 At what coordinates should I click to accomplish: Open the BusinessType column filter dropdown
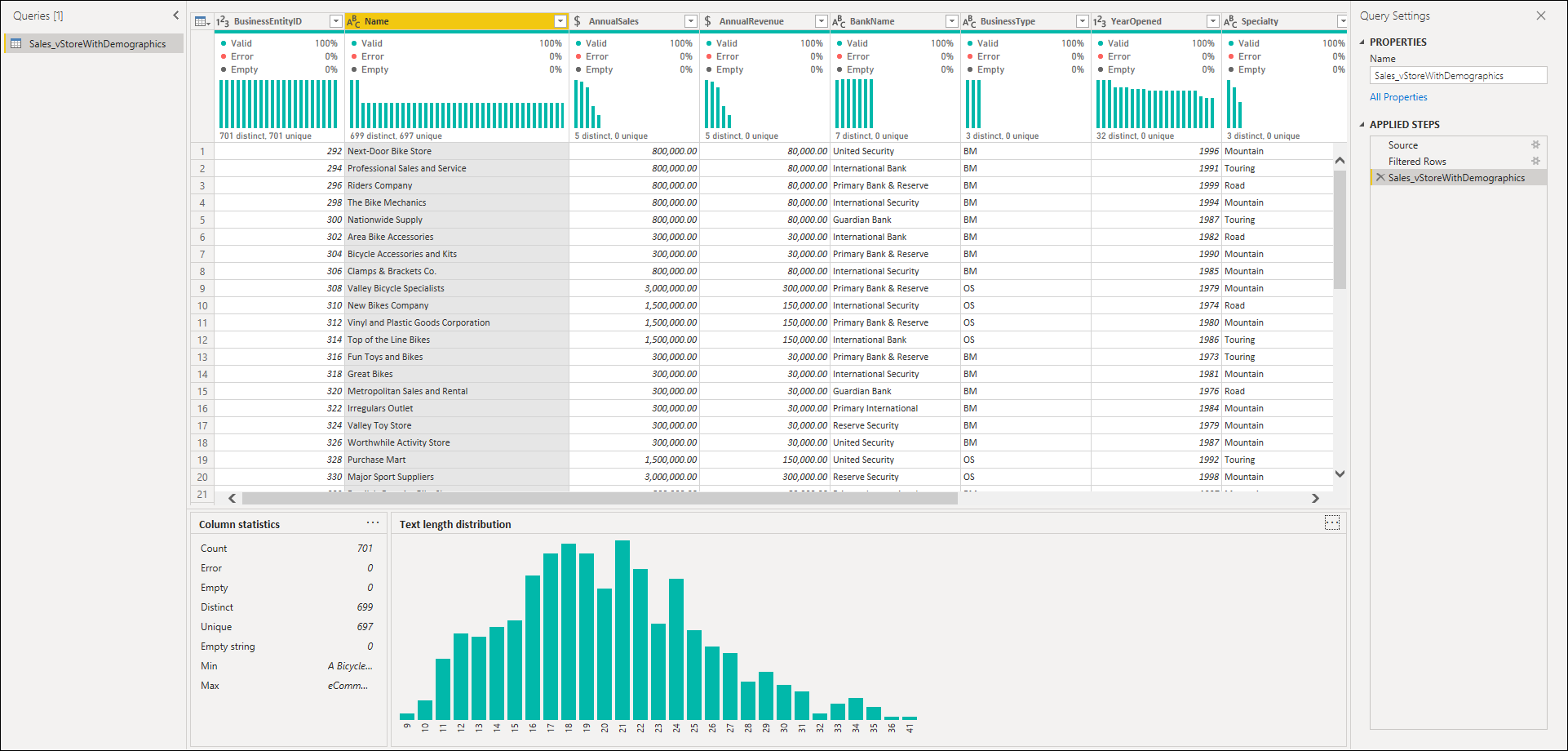pyautogui.click(x=1083, y=21)
